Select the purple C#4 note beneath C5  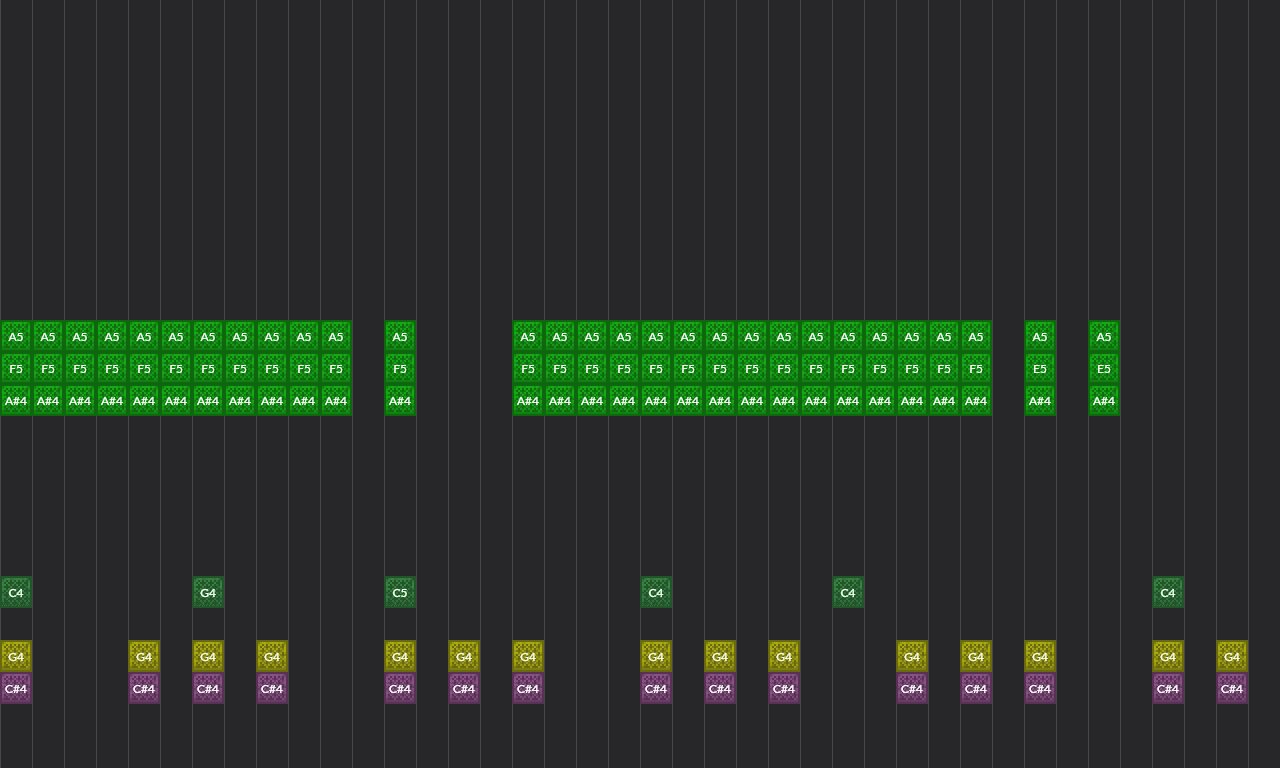[x=400, y=688]
